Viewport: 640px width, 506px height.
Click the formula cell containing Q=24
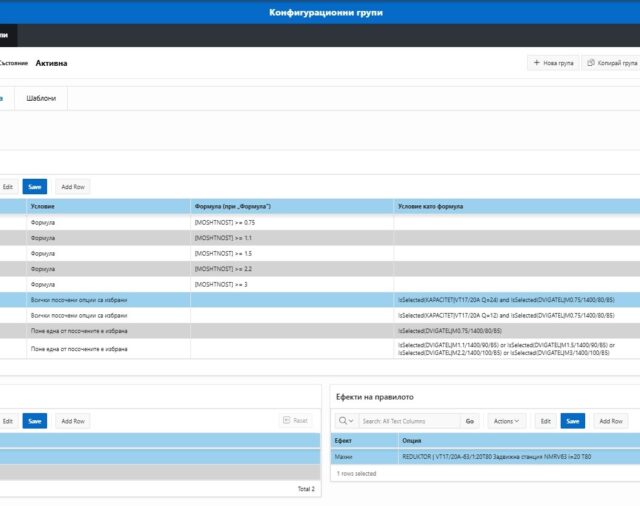coord(517,300)
